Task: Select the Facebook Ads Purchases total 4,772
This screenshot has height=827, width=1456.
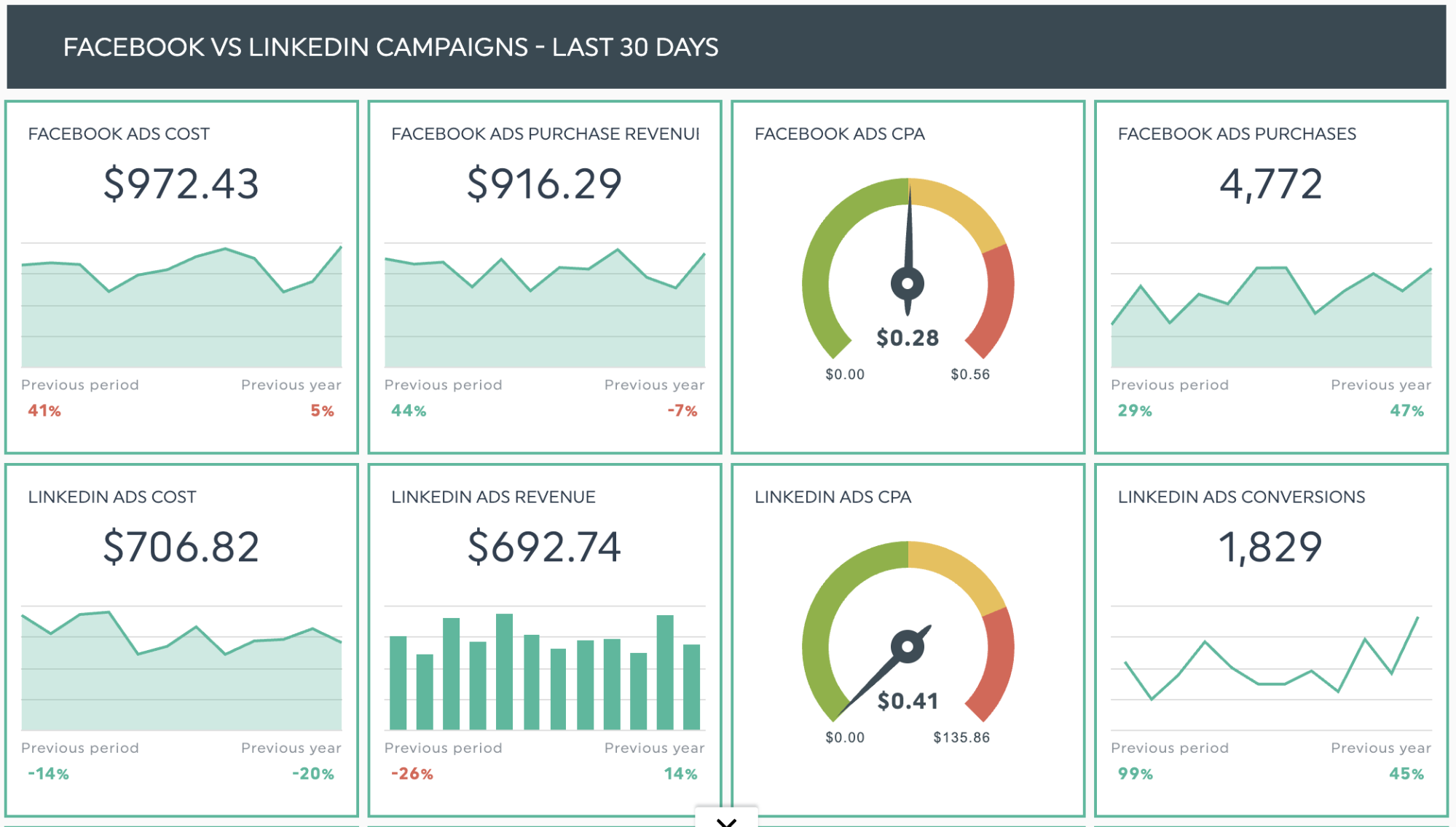Action: (1272, 184)
